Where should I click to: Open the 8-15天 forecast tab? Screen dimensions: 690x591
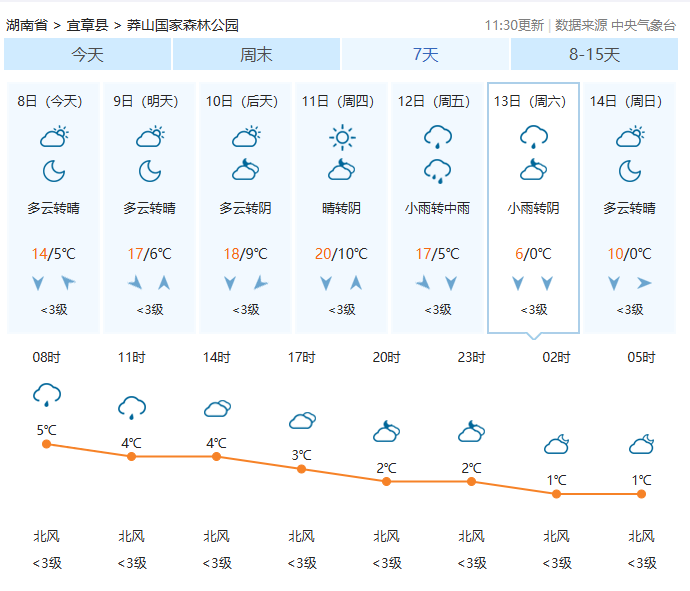pyautogui.click(x=594, y=55)
